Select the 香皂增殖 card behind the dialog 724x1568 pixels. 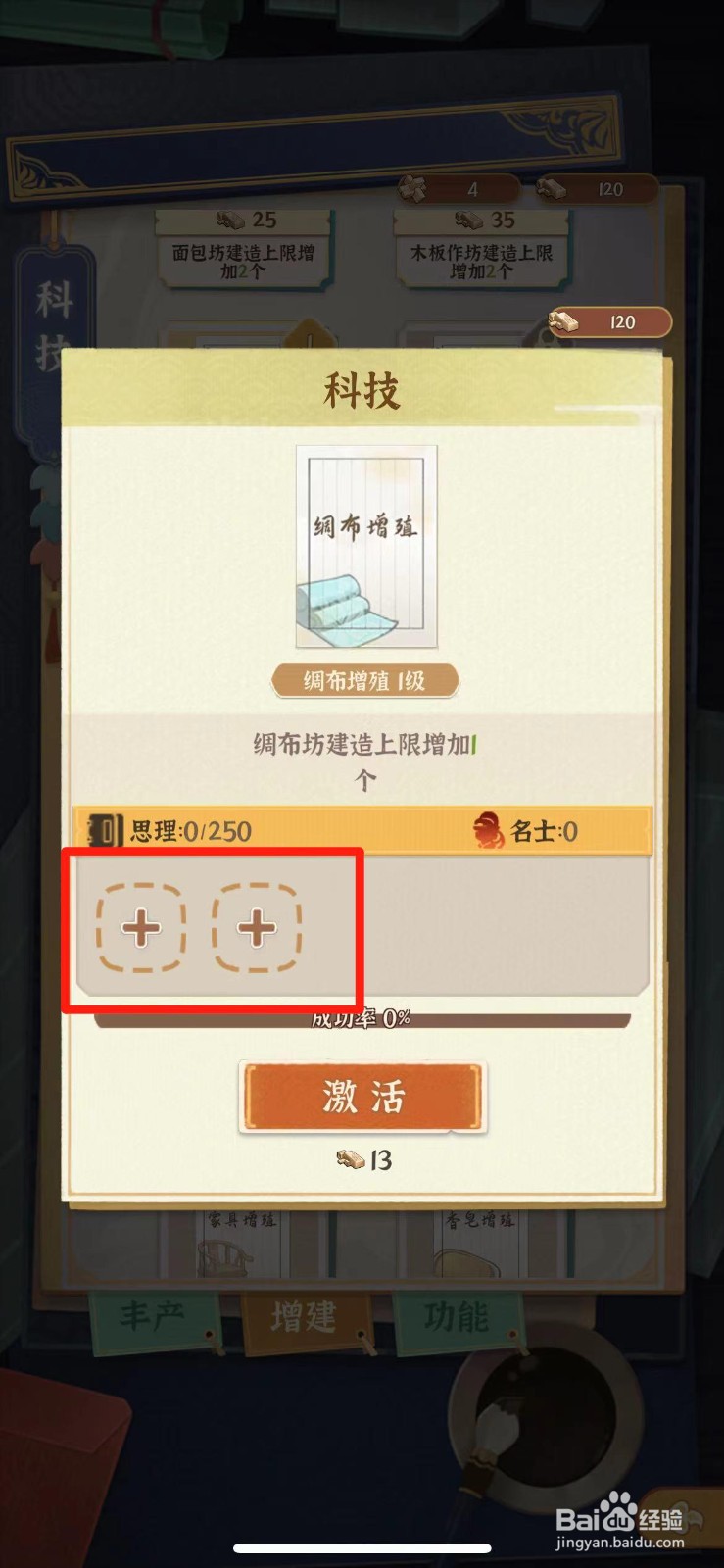(x=480, y=1241)
